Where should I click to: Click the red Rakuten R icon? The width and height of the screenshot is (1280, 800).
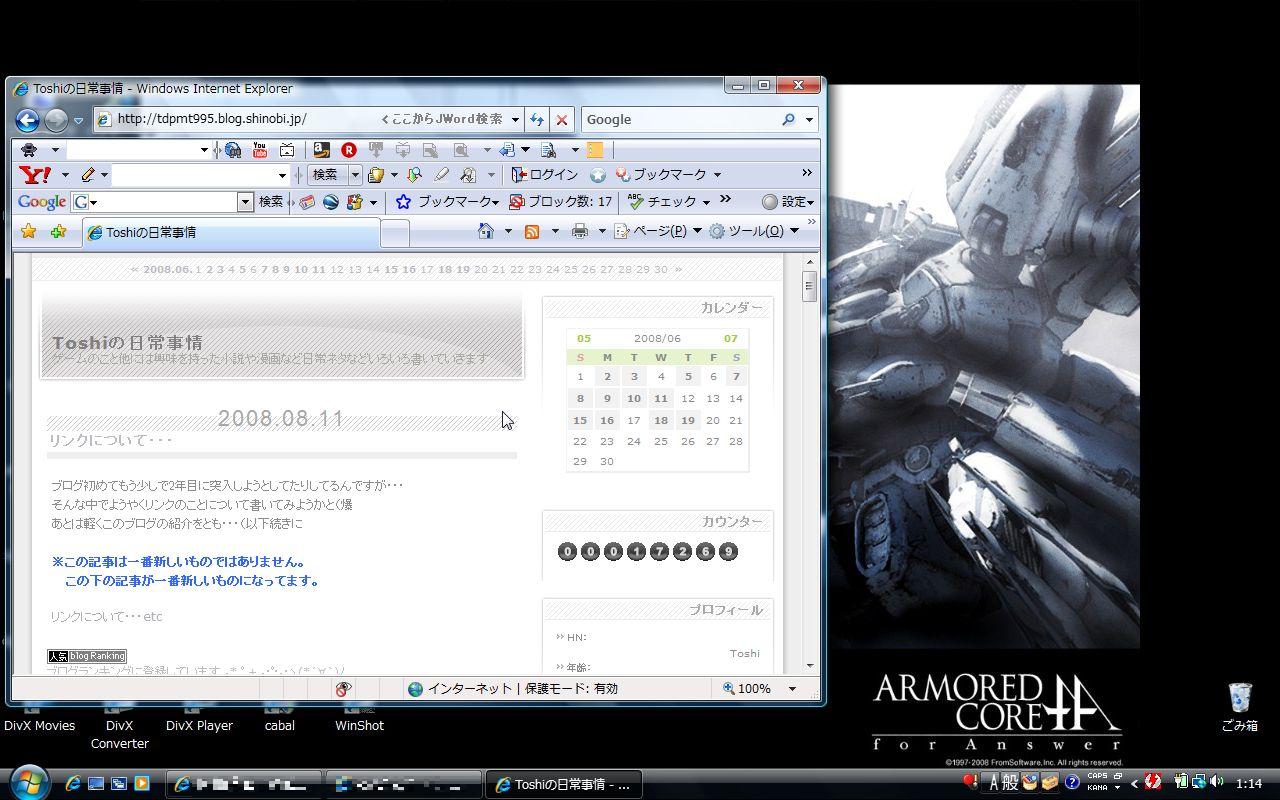coord(348,150)
